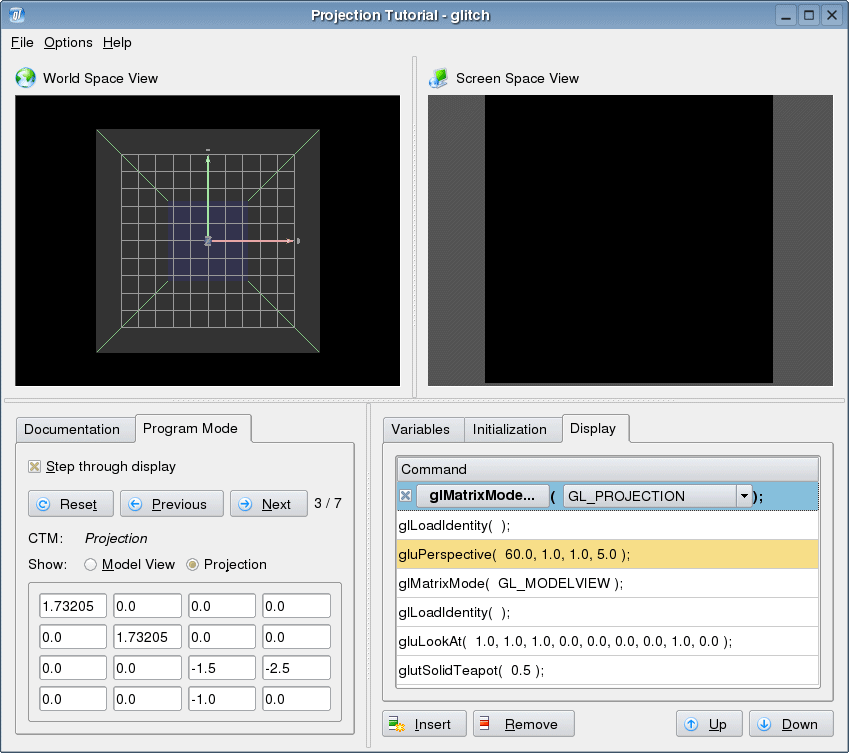Image resolution: width=849 pixels, height=753 pixels.
Task: Click the Screen Space View monitor icon
Action: coord(438,78)
